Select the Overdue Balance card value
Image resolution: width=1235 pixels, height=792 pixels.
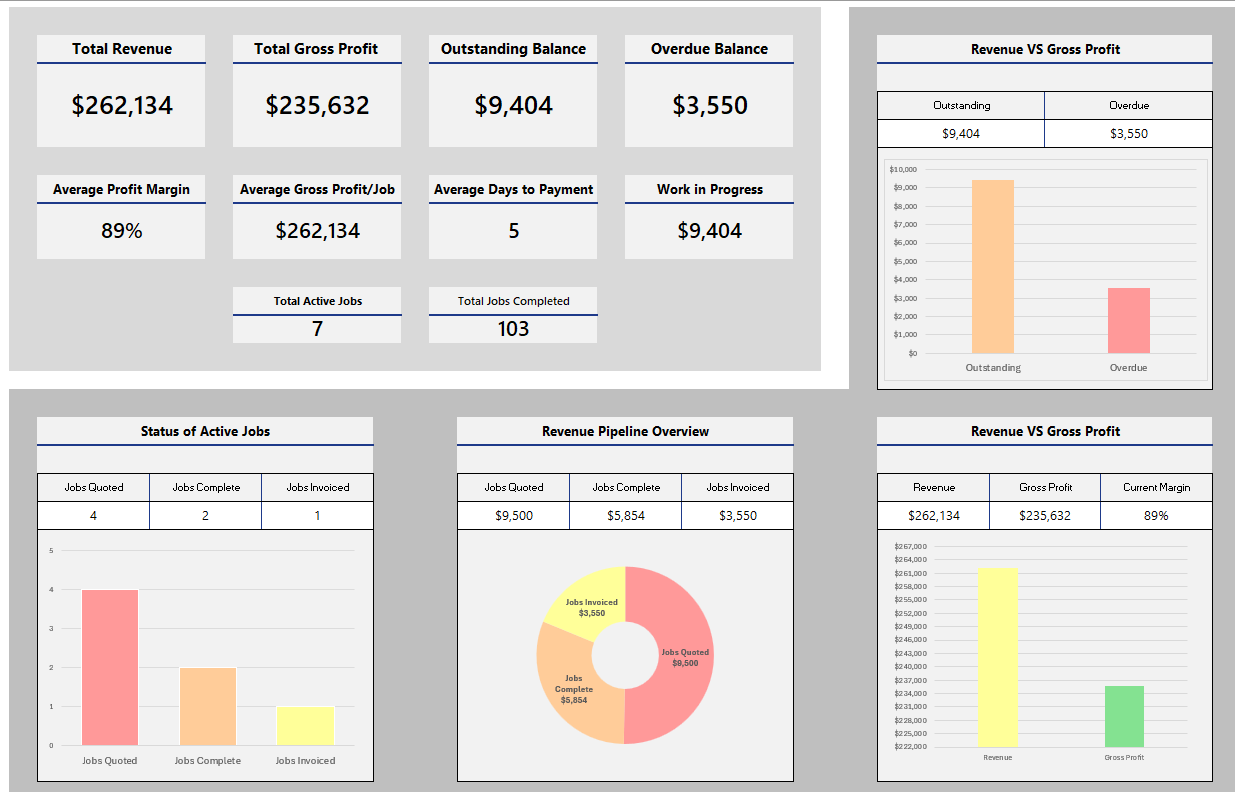(709, 105)
